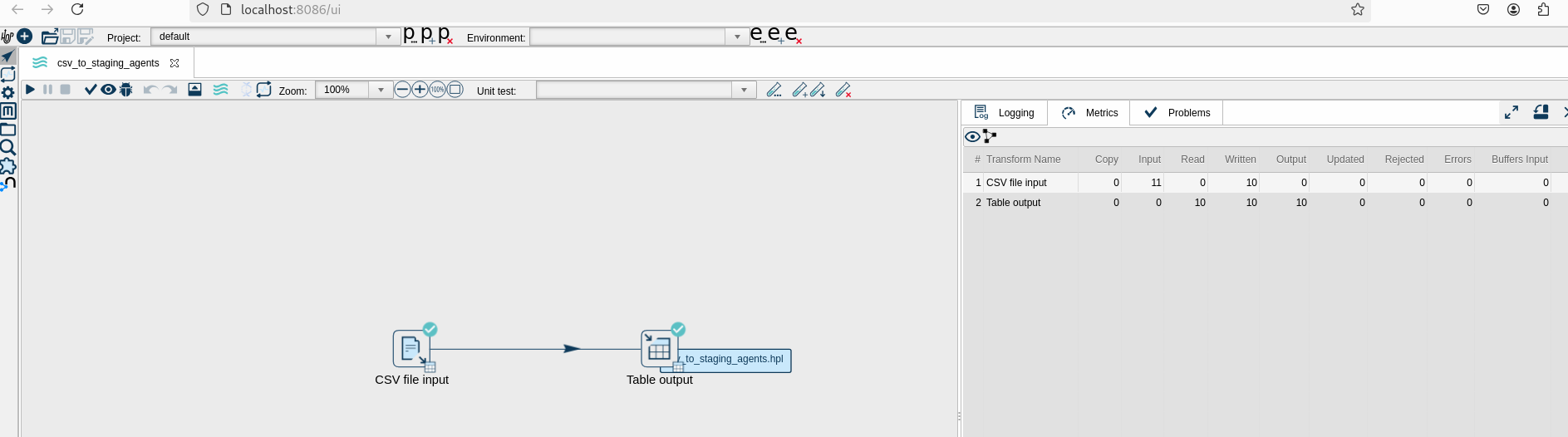Open the metadata perspective in left sidebar
This screenshot has width=1568, height=437.
(x=8, y=111)
